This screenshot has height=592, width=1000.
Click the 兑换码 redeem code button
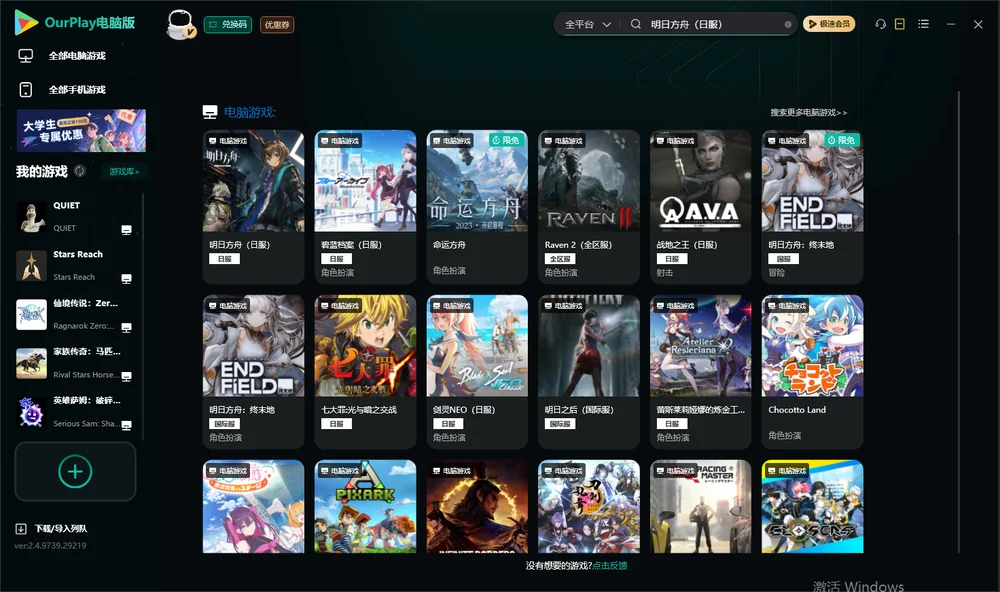pyautogui.click(x=228, y=25)
